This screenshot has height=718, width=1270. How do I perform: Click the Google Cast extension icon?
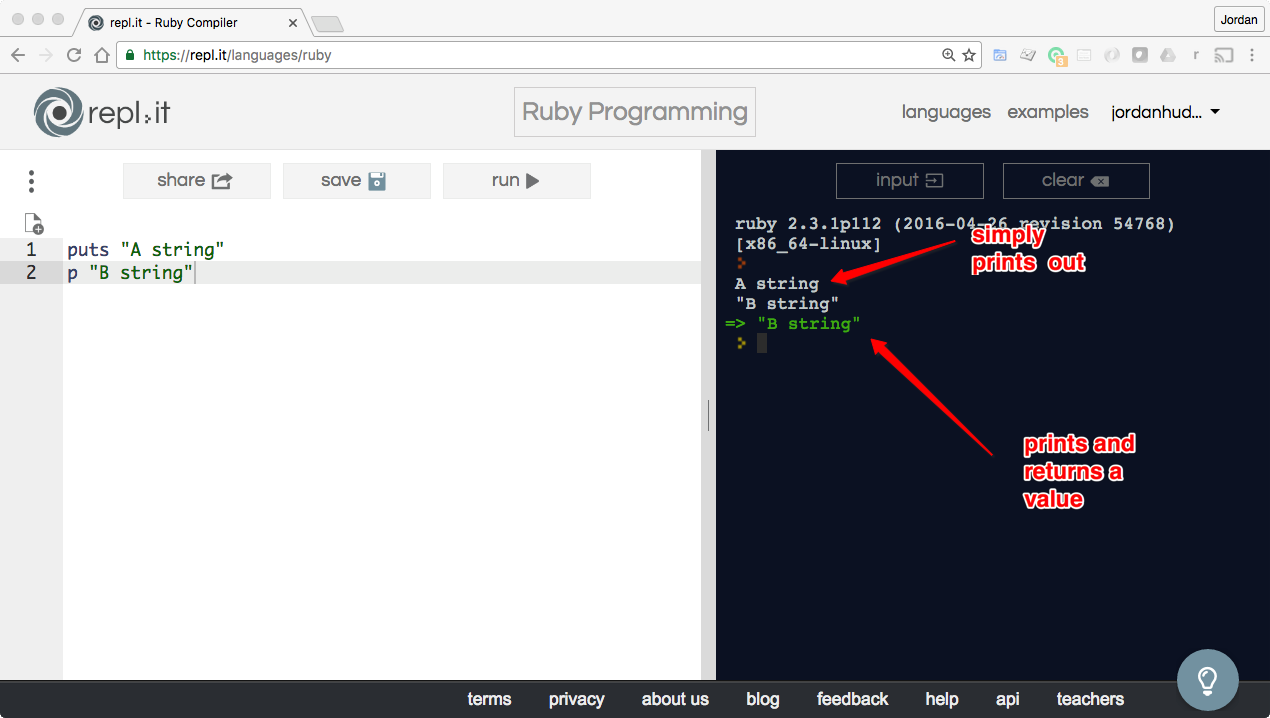coord(1223,56)
